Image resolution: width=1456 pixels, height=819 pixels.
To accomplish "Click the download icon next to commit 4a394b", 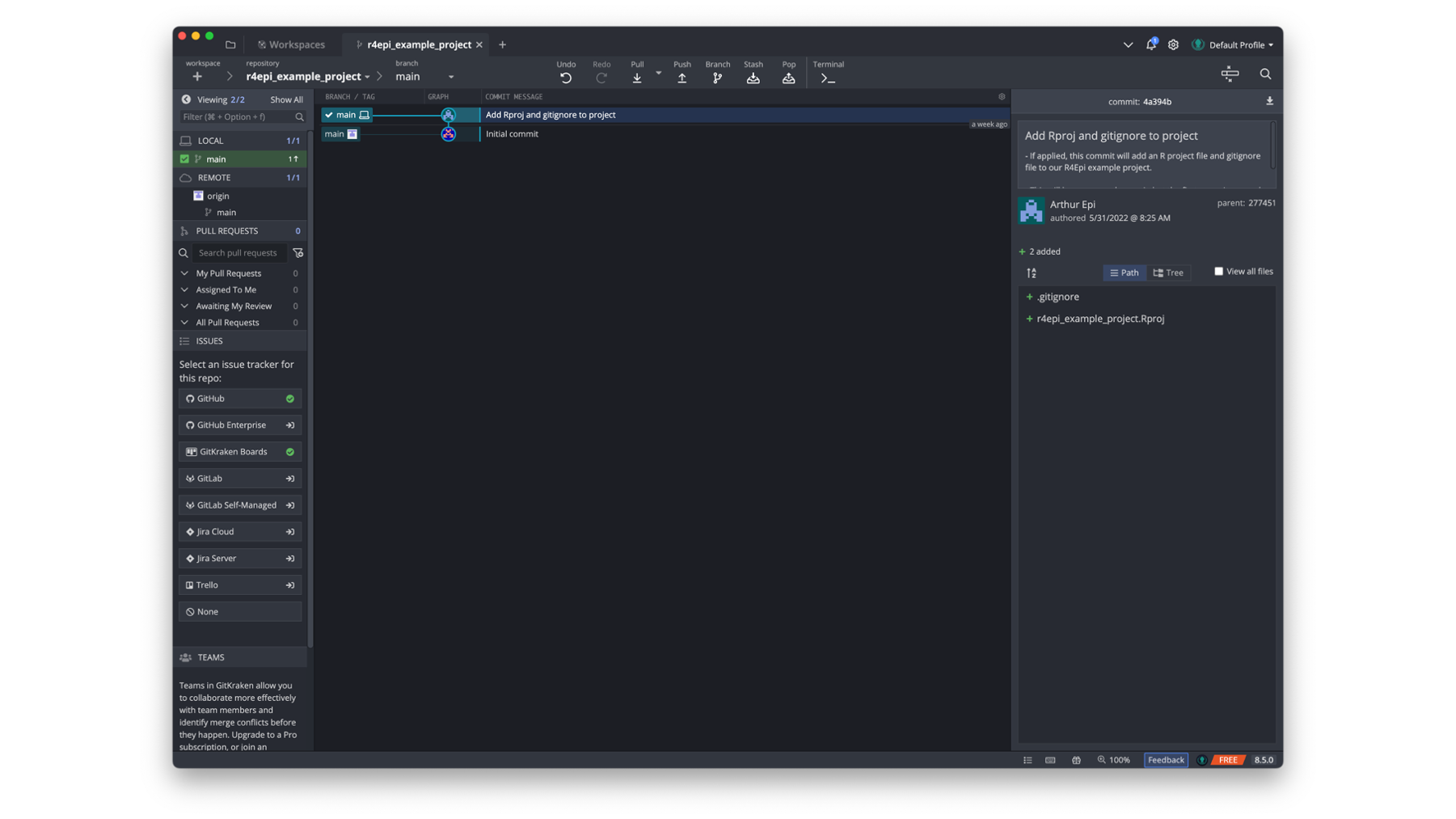I will point(1269,101).
